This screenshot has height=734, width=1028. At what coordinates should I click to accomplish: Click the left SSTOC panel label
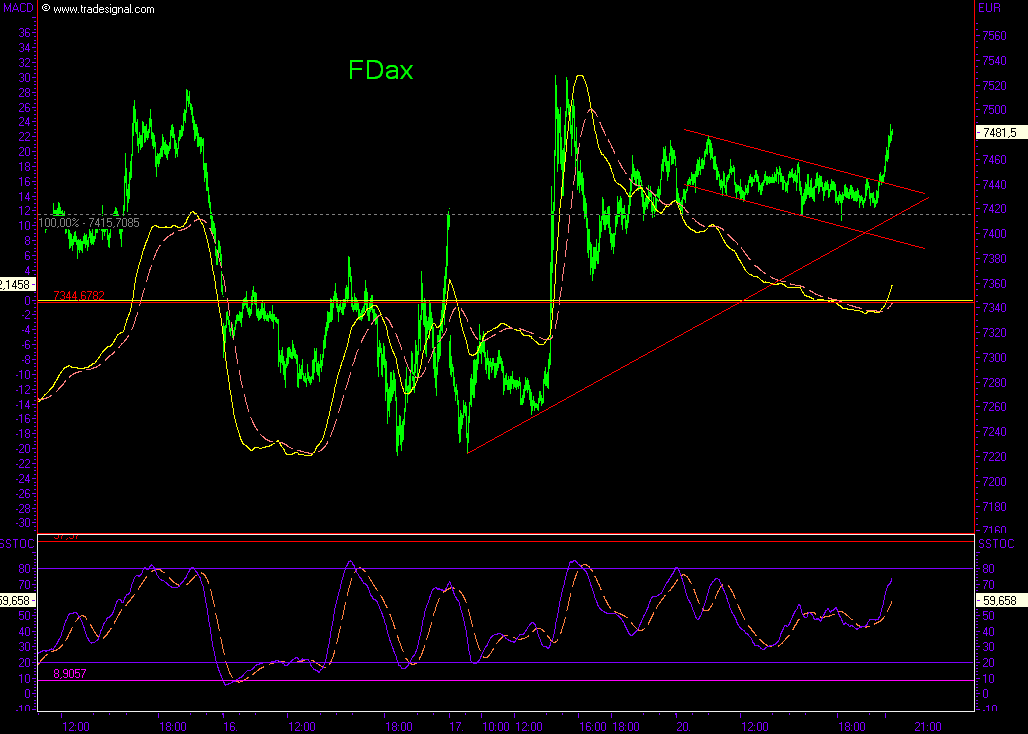(17, 543)
